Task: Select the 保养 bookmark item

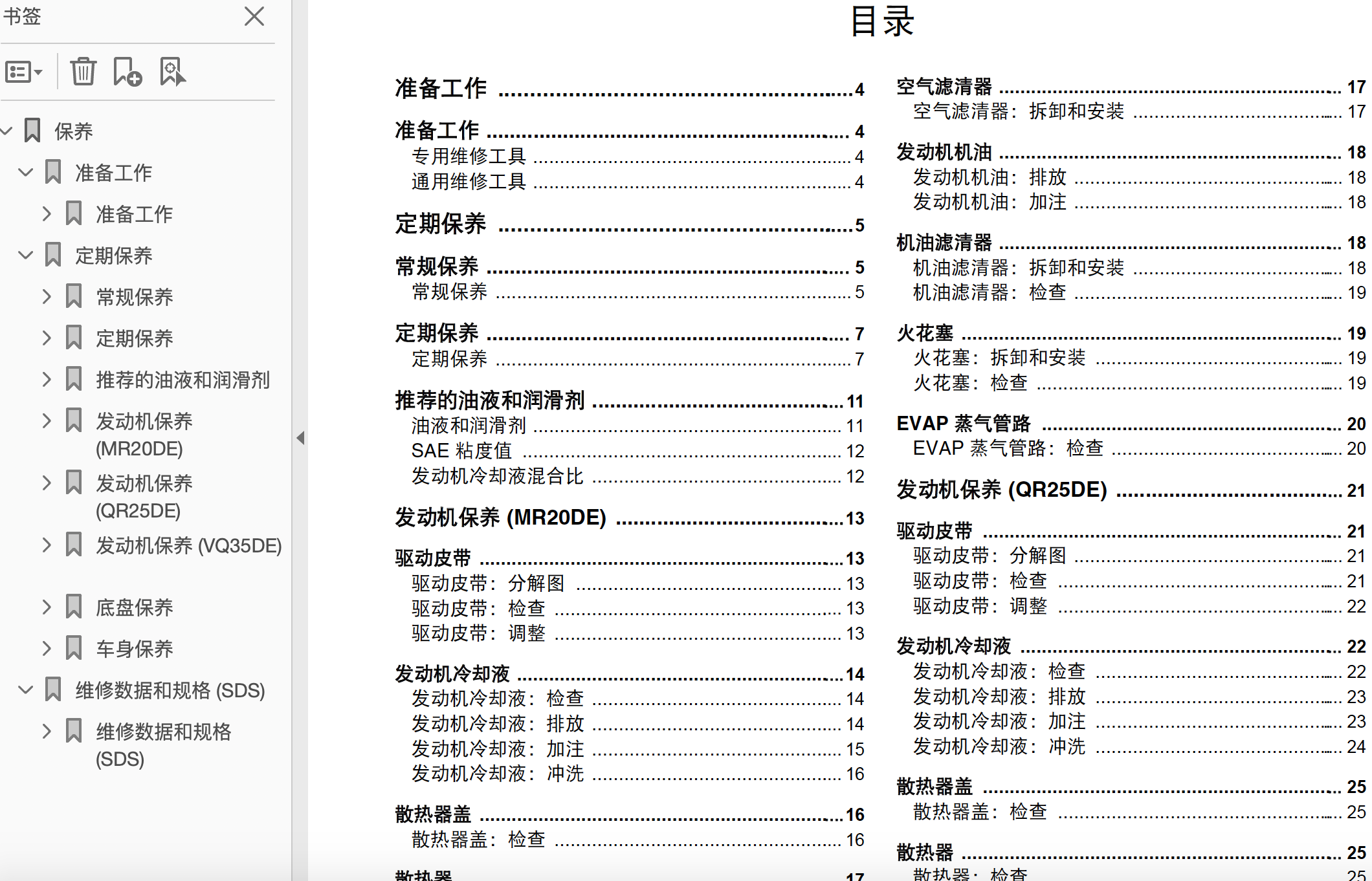Action: [74, 131]
